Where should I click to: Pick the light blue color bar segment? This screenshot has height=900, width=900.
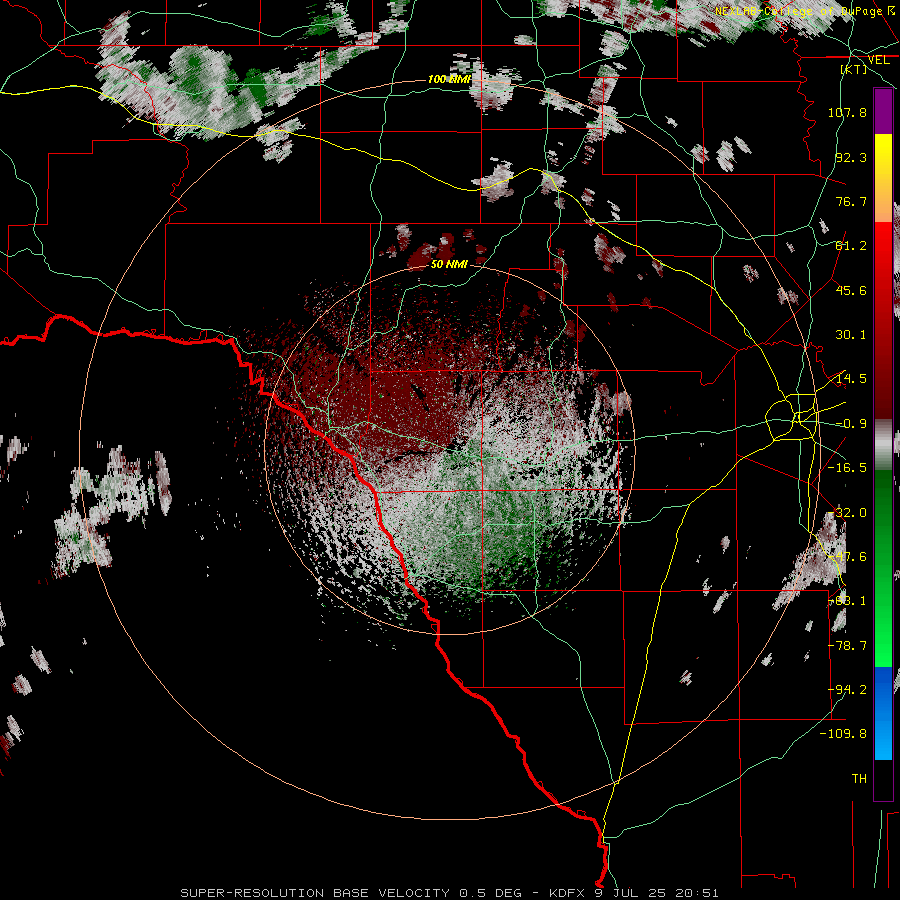coord(883,738)
